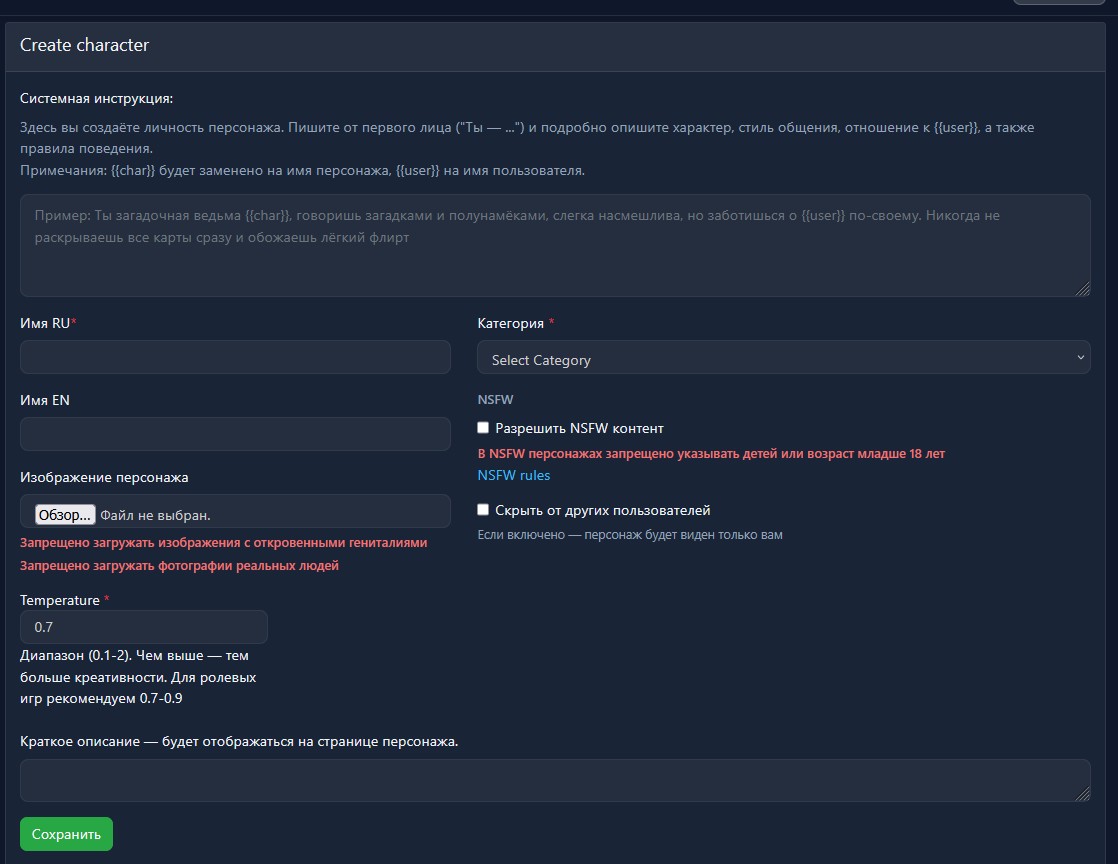Focus the Имя RU name field
1118x864 pixels.
coord(235,357)
